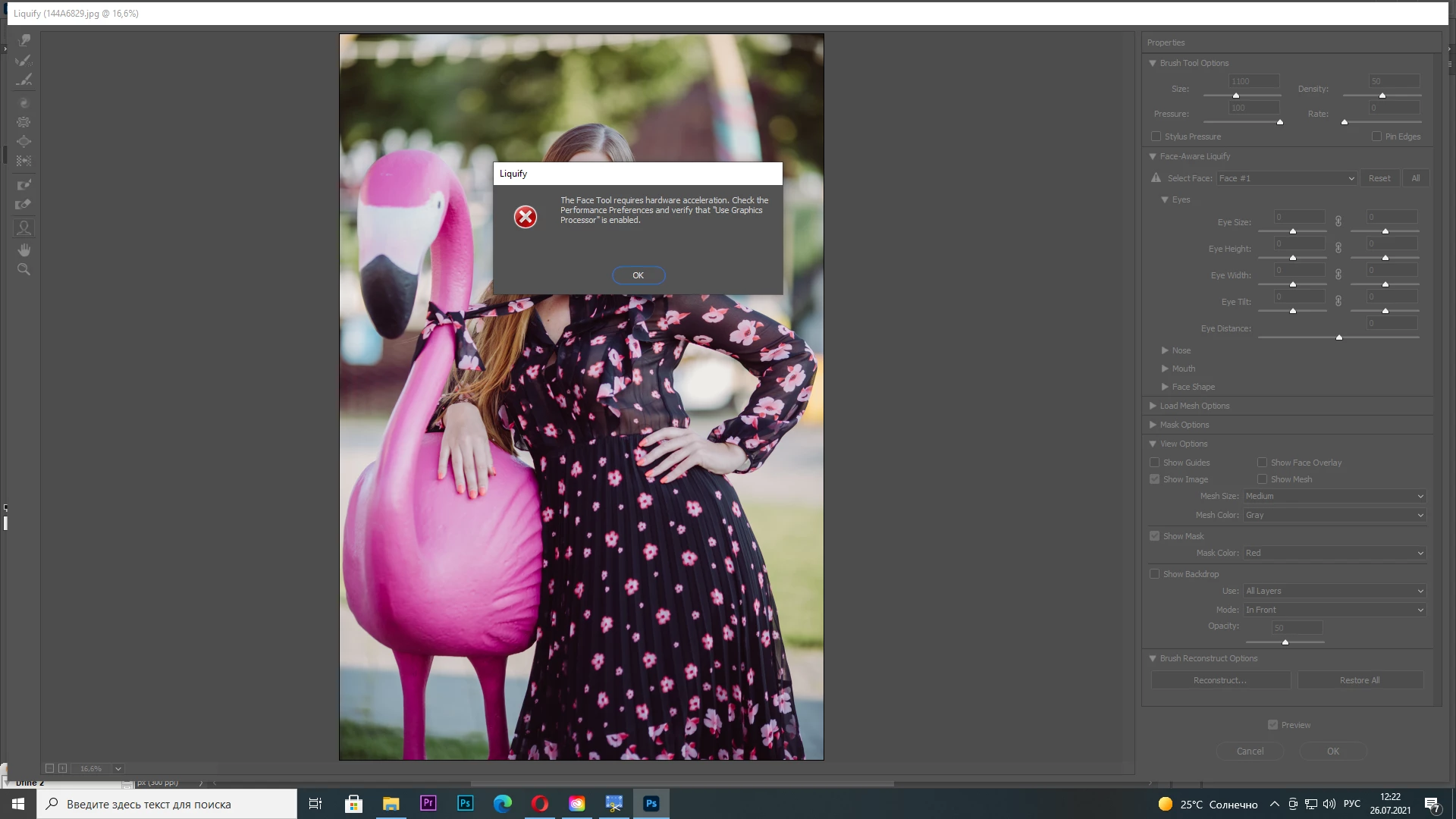
Task: Click OK in the Liquify error dialog
Action: coord(639,275)
